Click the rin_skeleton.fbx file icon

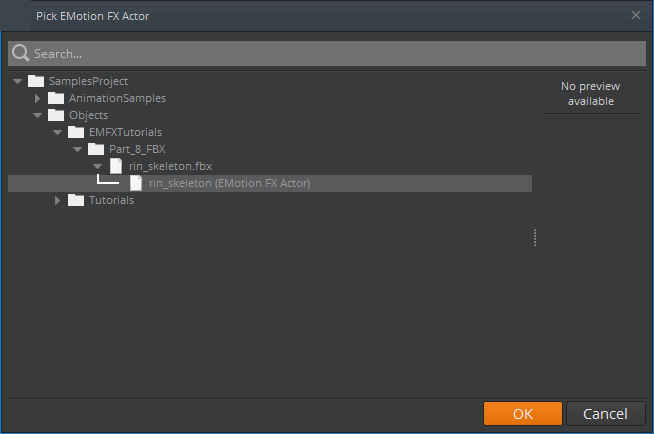pyautogui.click(x=116, y=166)
